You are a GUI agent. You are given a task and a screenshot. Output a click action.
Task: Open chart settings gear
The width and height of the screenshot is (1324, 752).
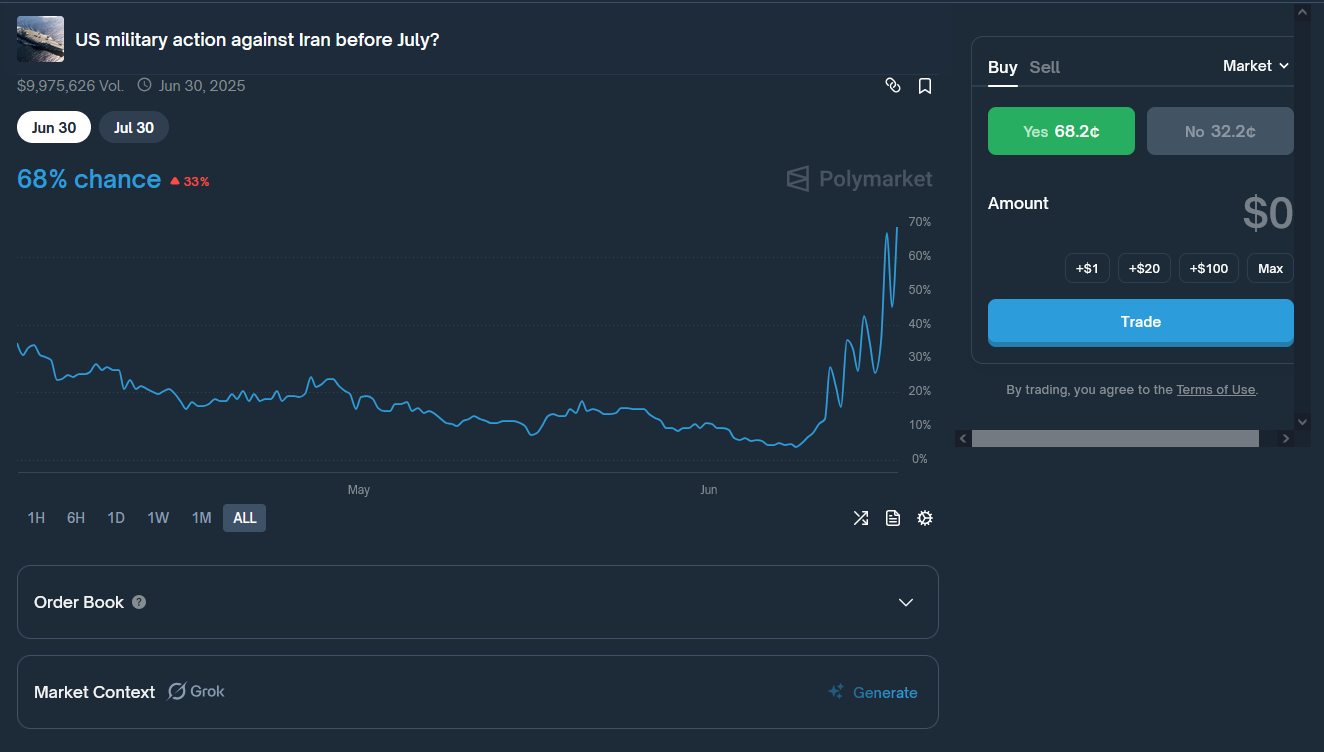[925, 518]
